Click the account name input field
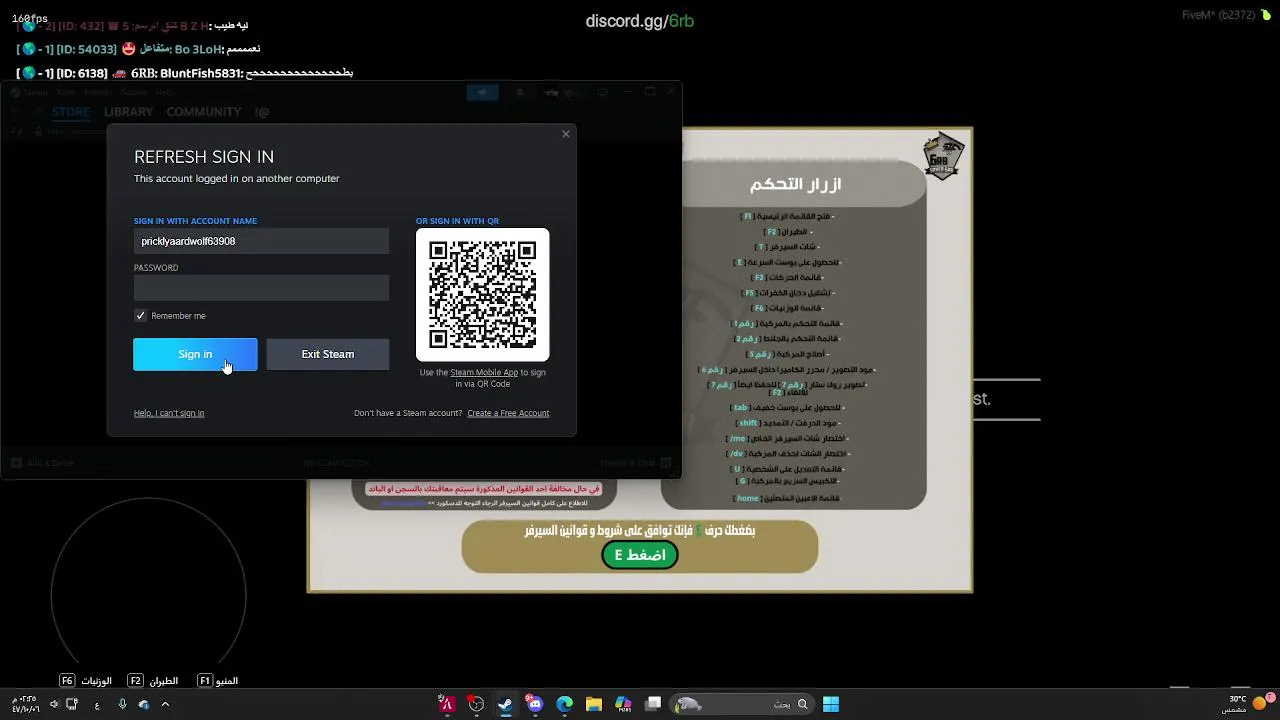 point(261,241)
